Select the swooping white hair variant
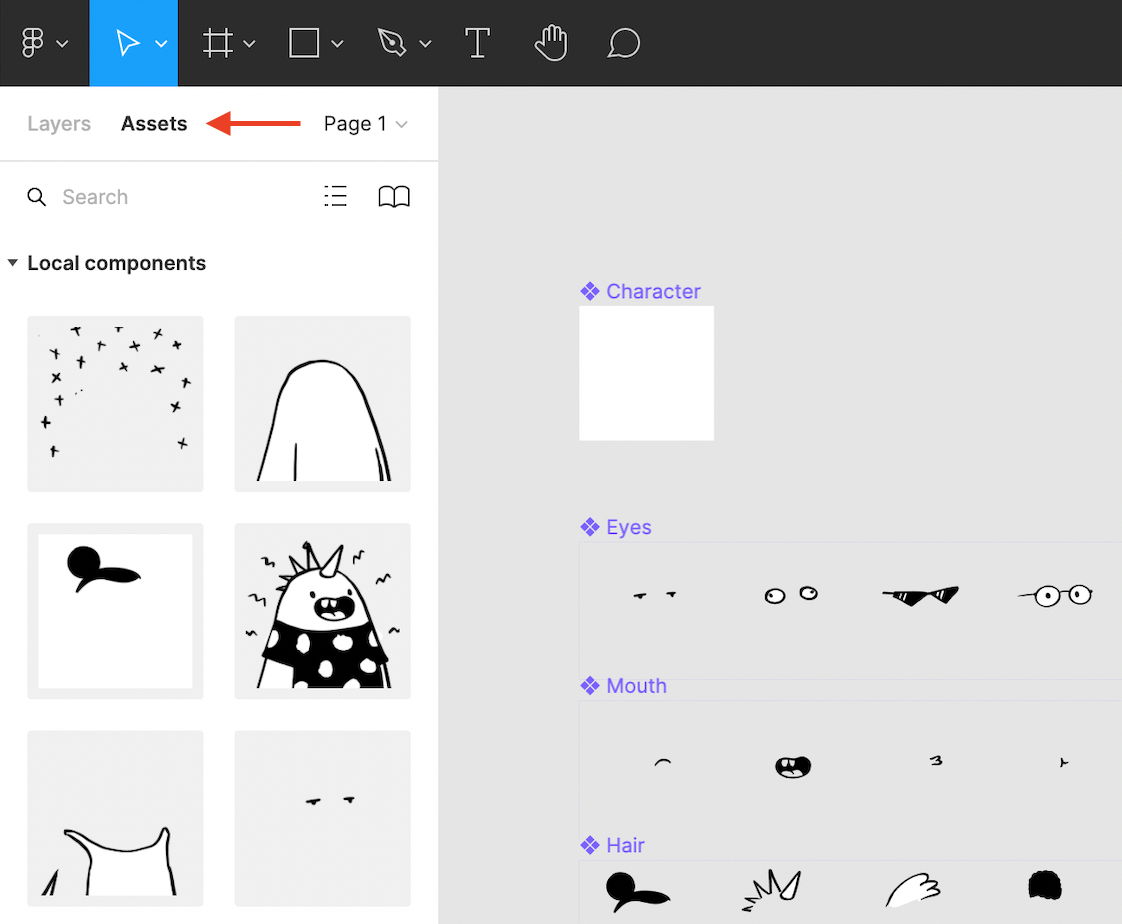This screenshot has height=924, width=1122. pyautogui.click(x=913, y=890)
